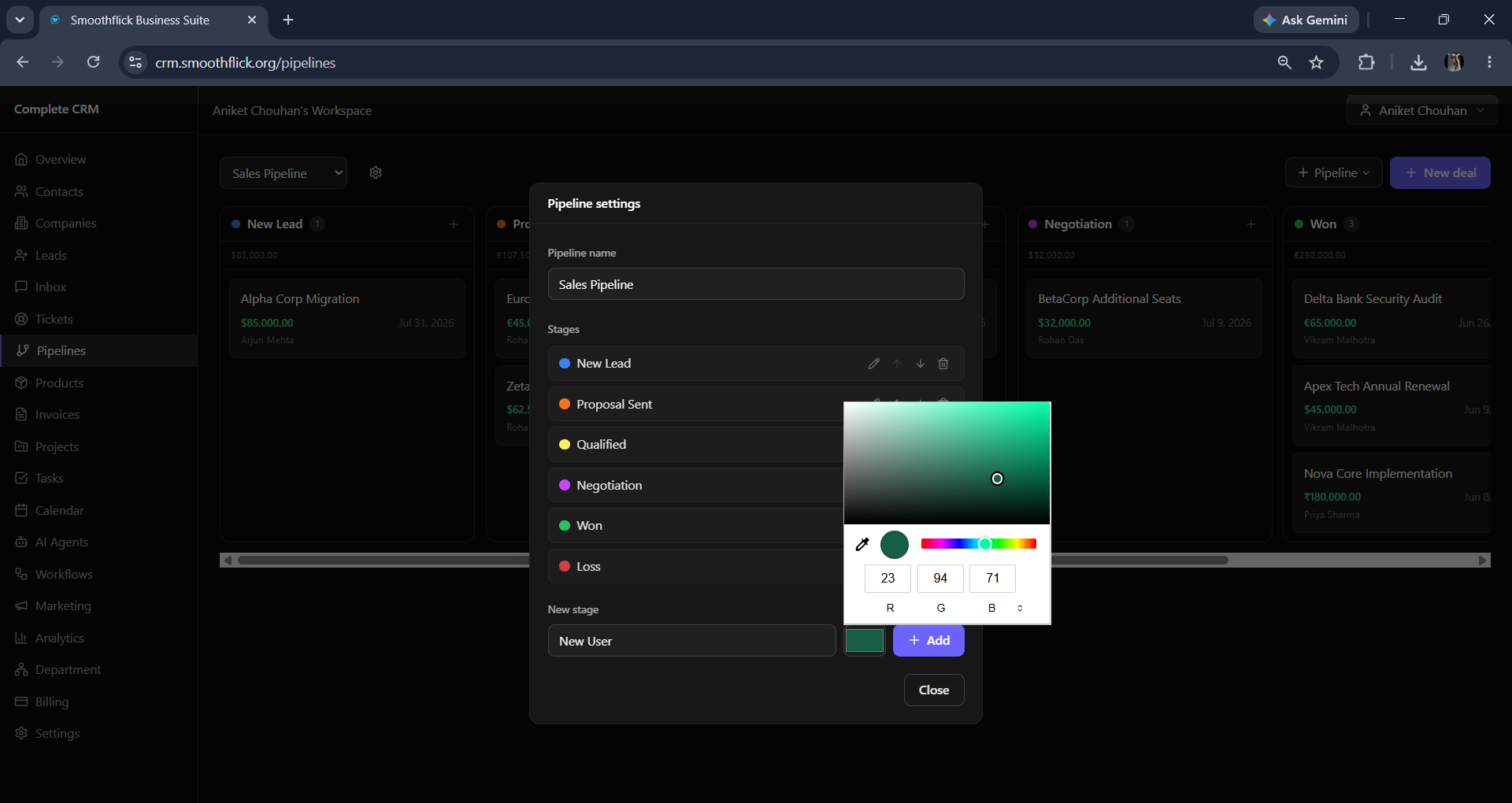
Task: Edit the green G value field
Action: click(940, 579)
